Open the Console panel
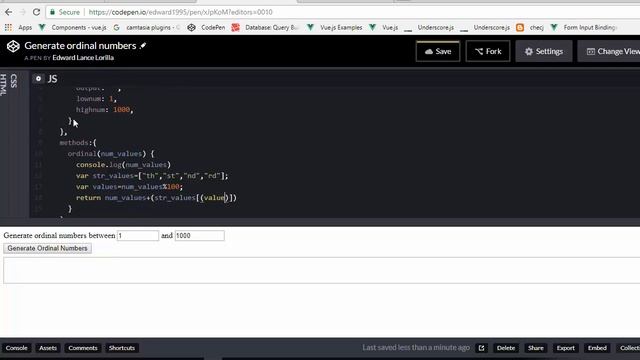Viewport: 640px width, 360px height. coord(16,348)
